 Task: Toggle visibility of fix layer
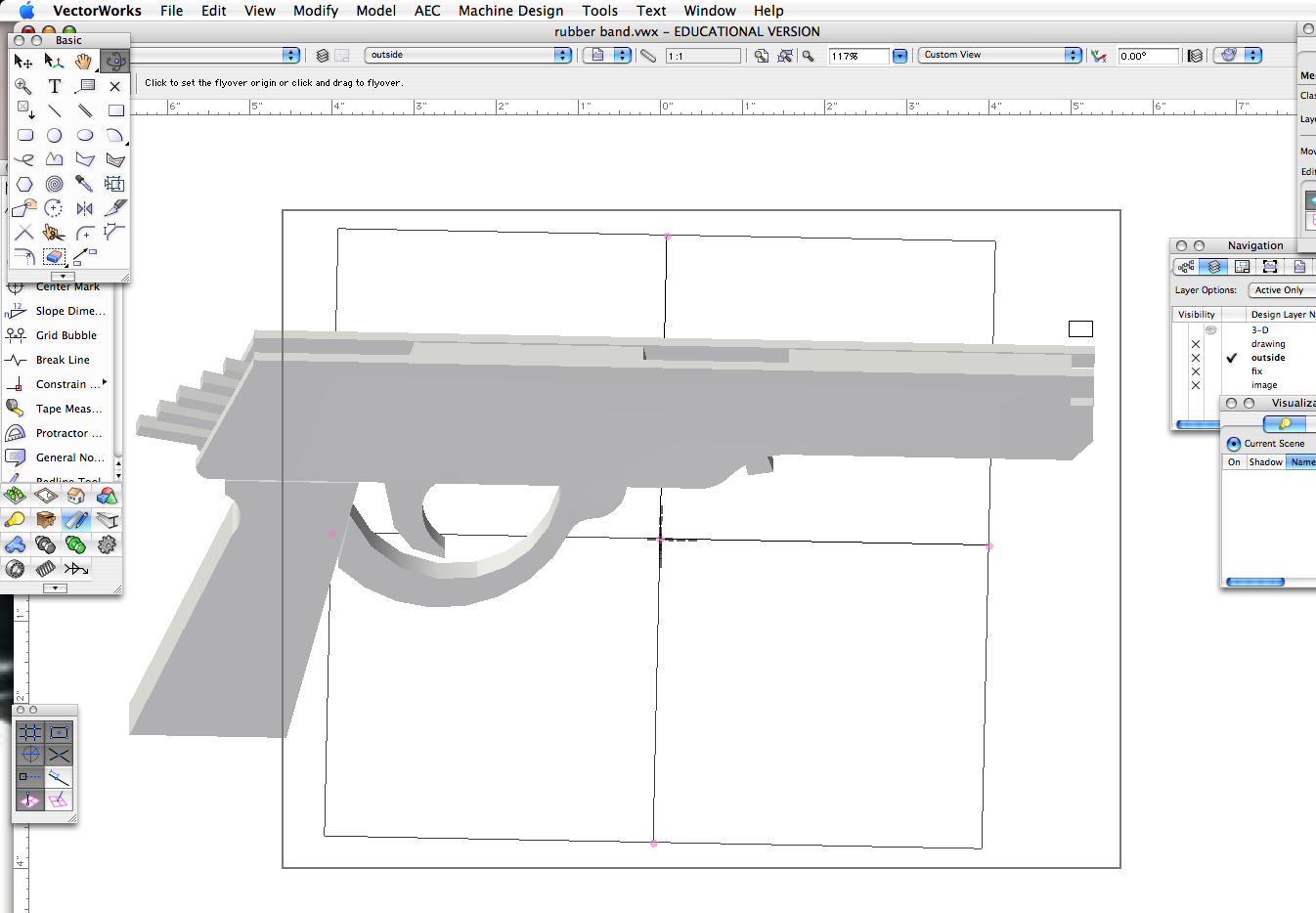pos(1196,371)
